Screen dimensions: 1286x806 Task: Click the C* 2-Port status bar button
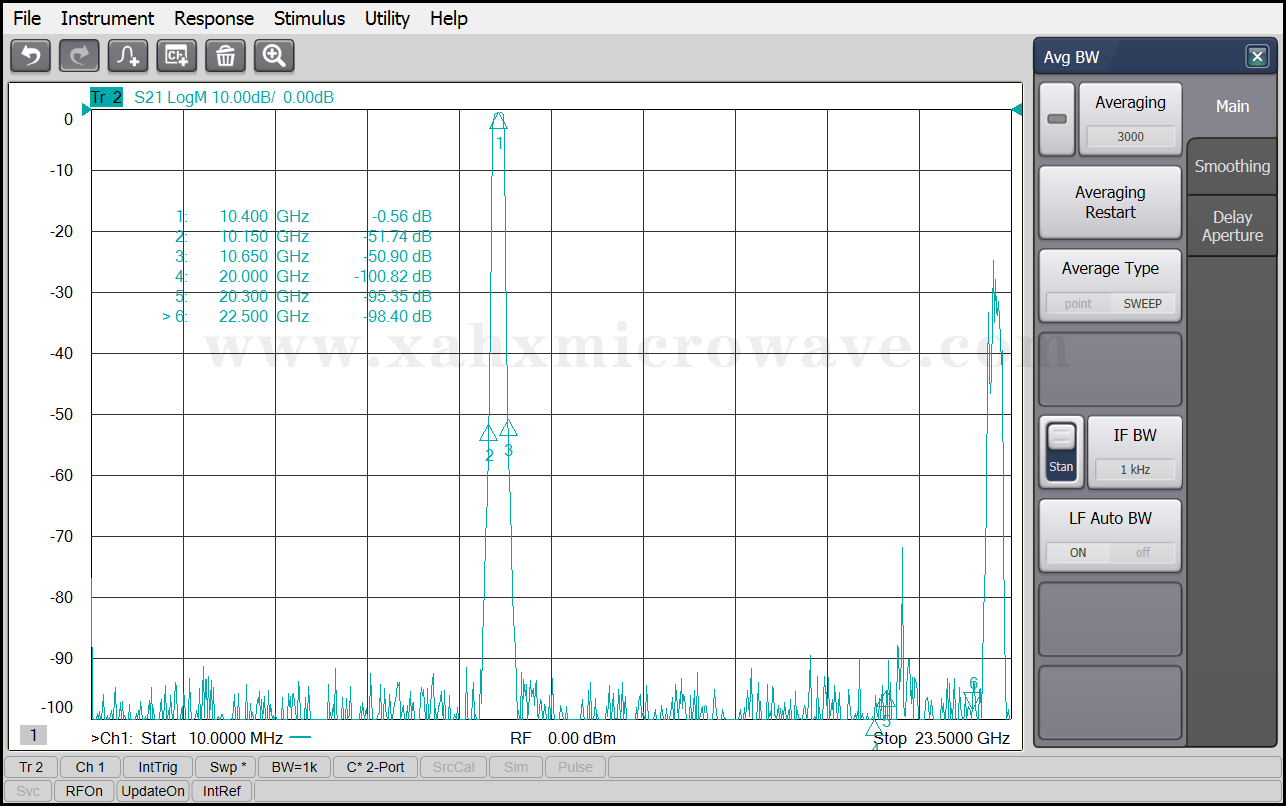(375, 767)
